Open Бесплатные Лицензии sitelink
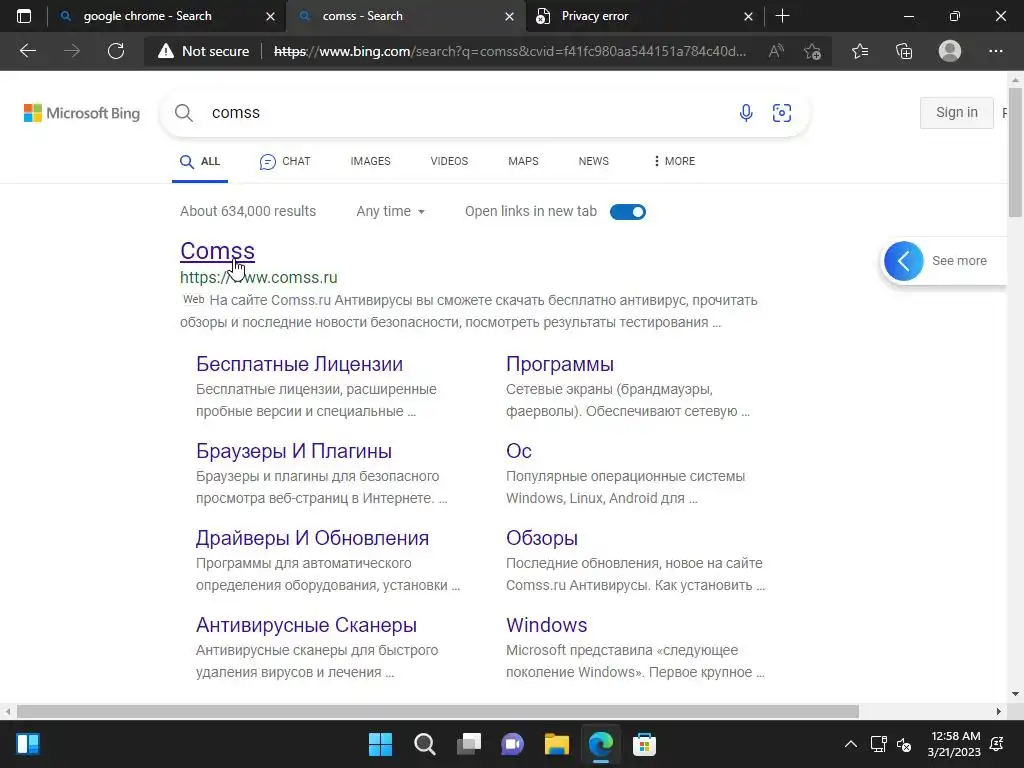This screenshot has height=768, width=1024. point(299,364)
